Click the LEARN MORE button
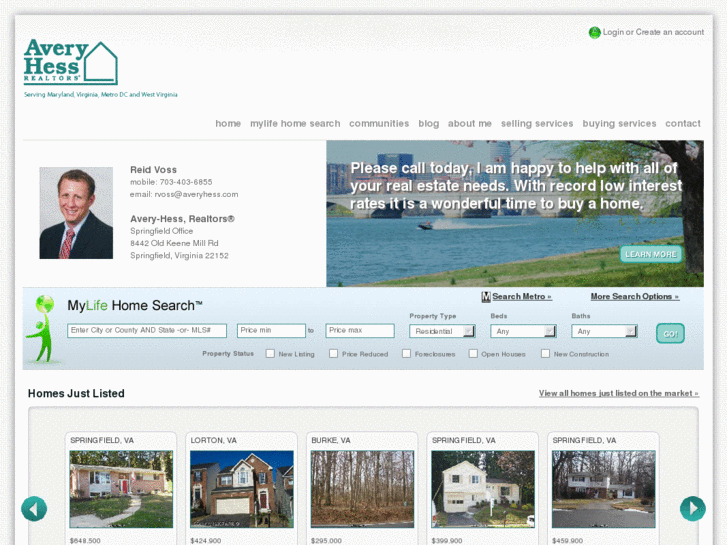The image size is (727, 545). (x=651, y=254)
